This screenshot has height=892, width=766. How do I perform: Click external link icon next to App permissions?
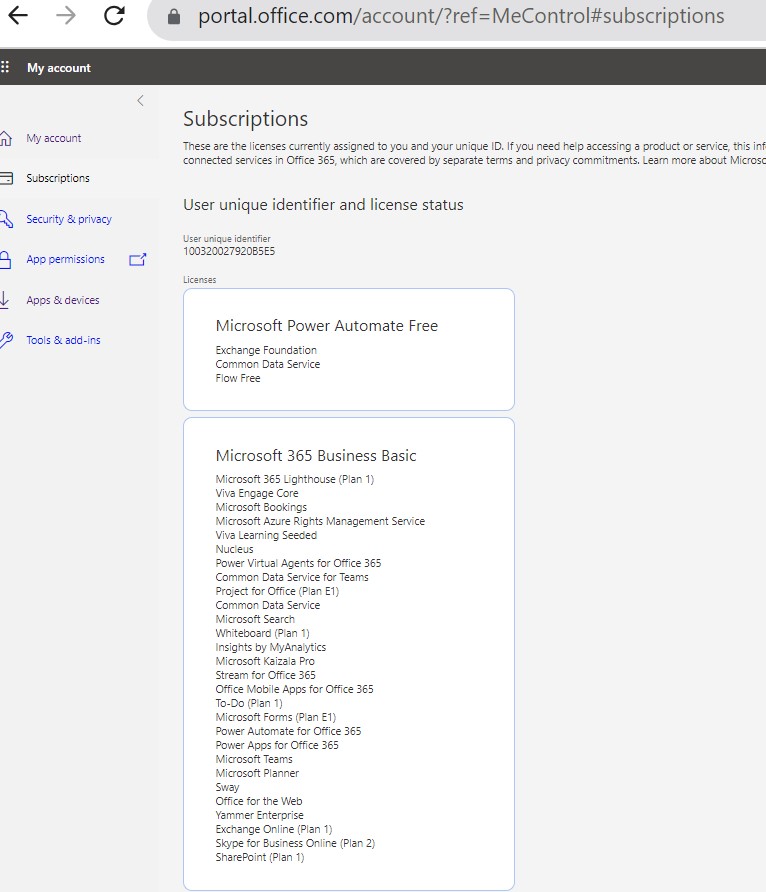click(138, 259)
